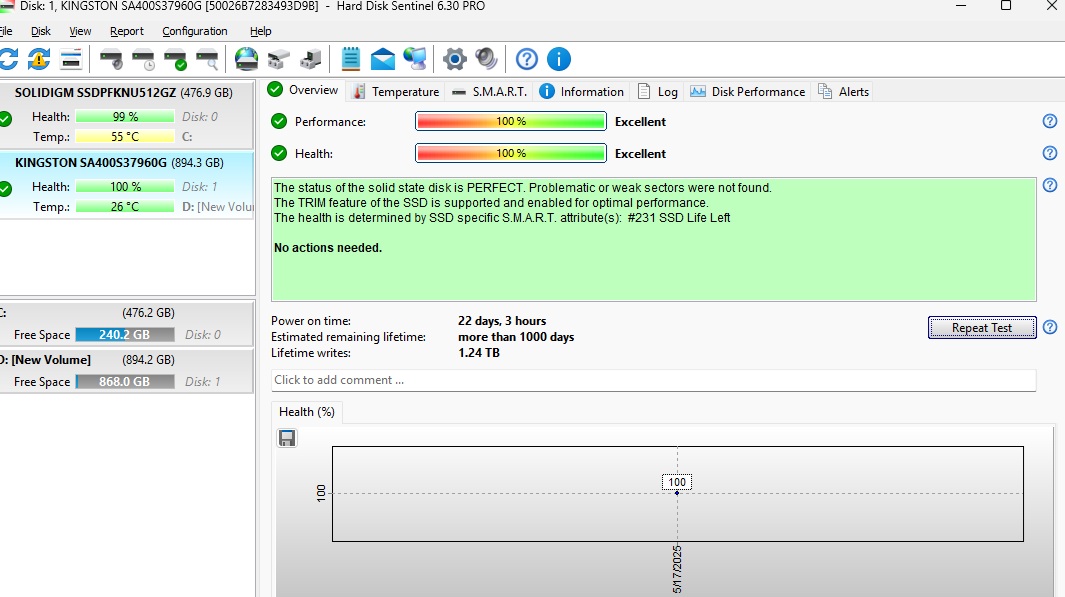Click the 240.2 GB free space bar
Screen dimensions: 1065x597
(x=125, y=335)
